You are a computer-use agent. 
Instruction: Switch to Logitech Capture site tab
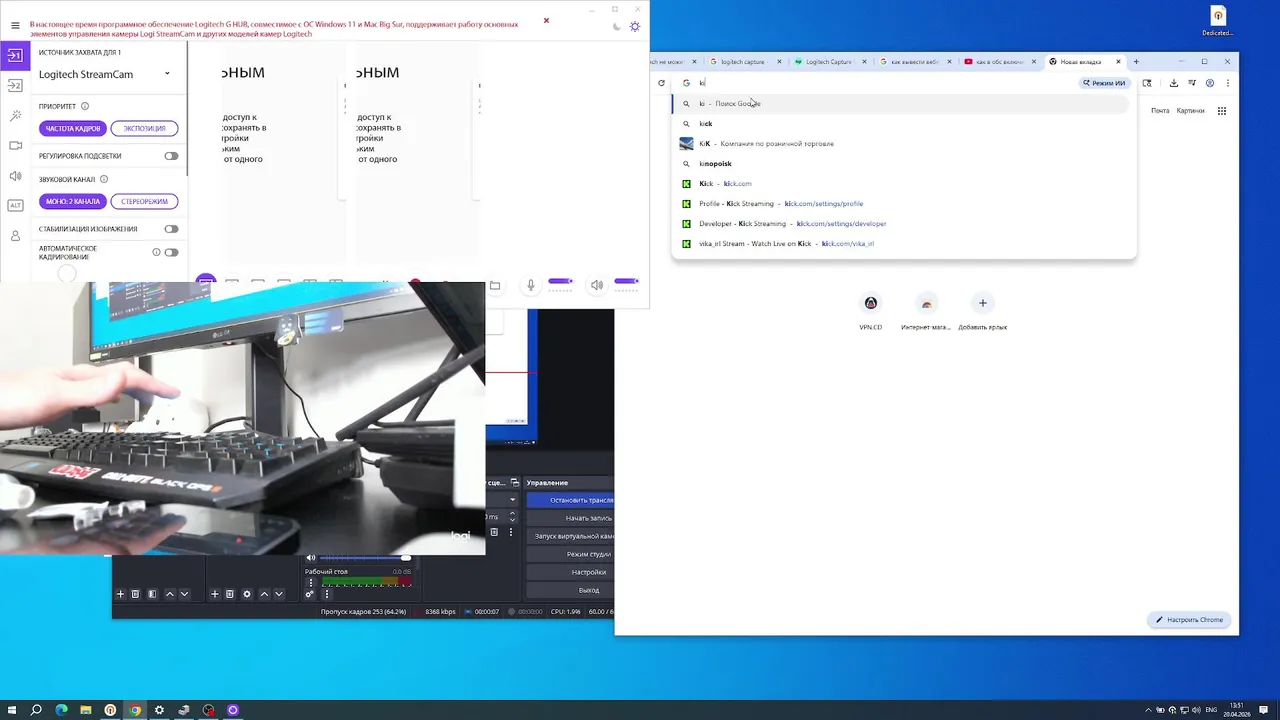(828, 62)
